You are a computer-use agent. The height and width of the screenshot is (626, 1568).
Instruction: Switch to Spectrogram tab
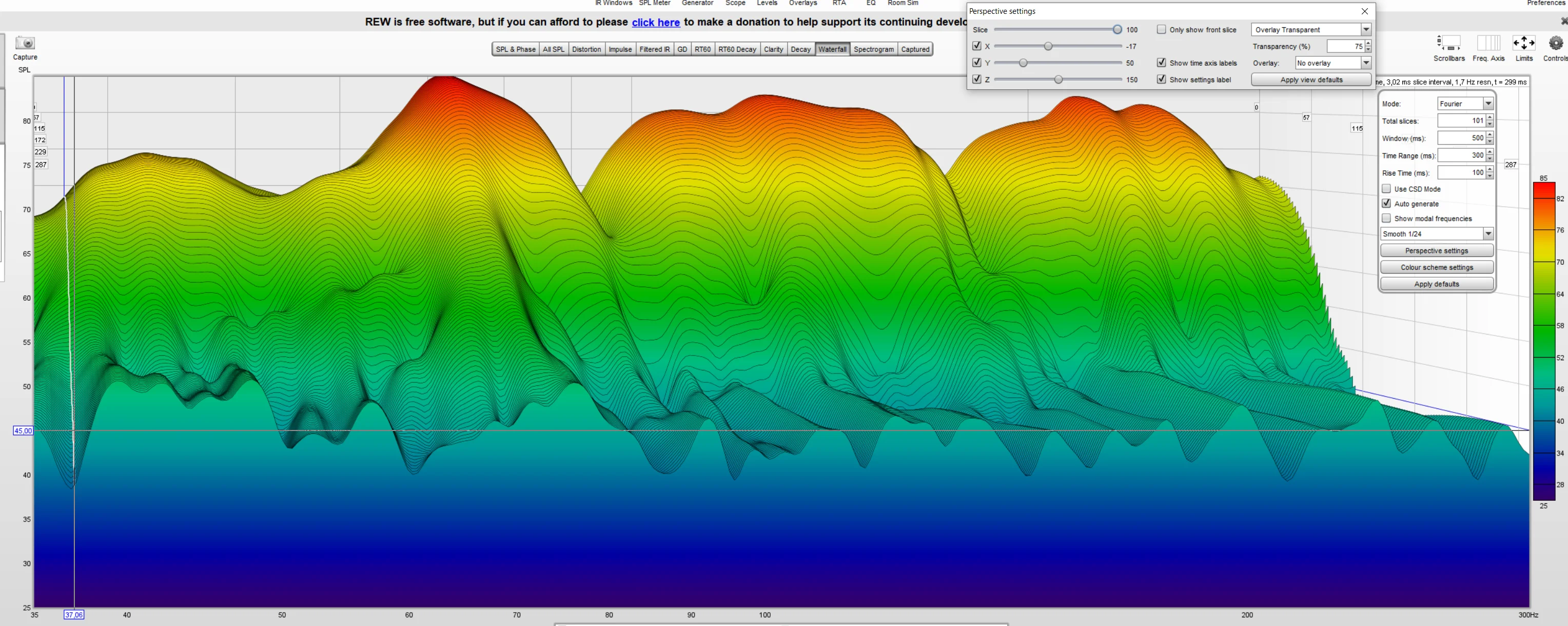click(x=873, y=49)
